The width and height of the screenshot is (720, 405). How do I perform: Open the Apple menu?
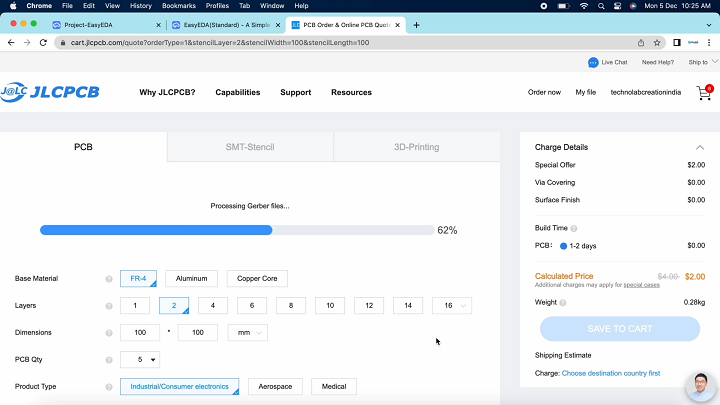tap(13, 6)
